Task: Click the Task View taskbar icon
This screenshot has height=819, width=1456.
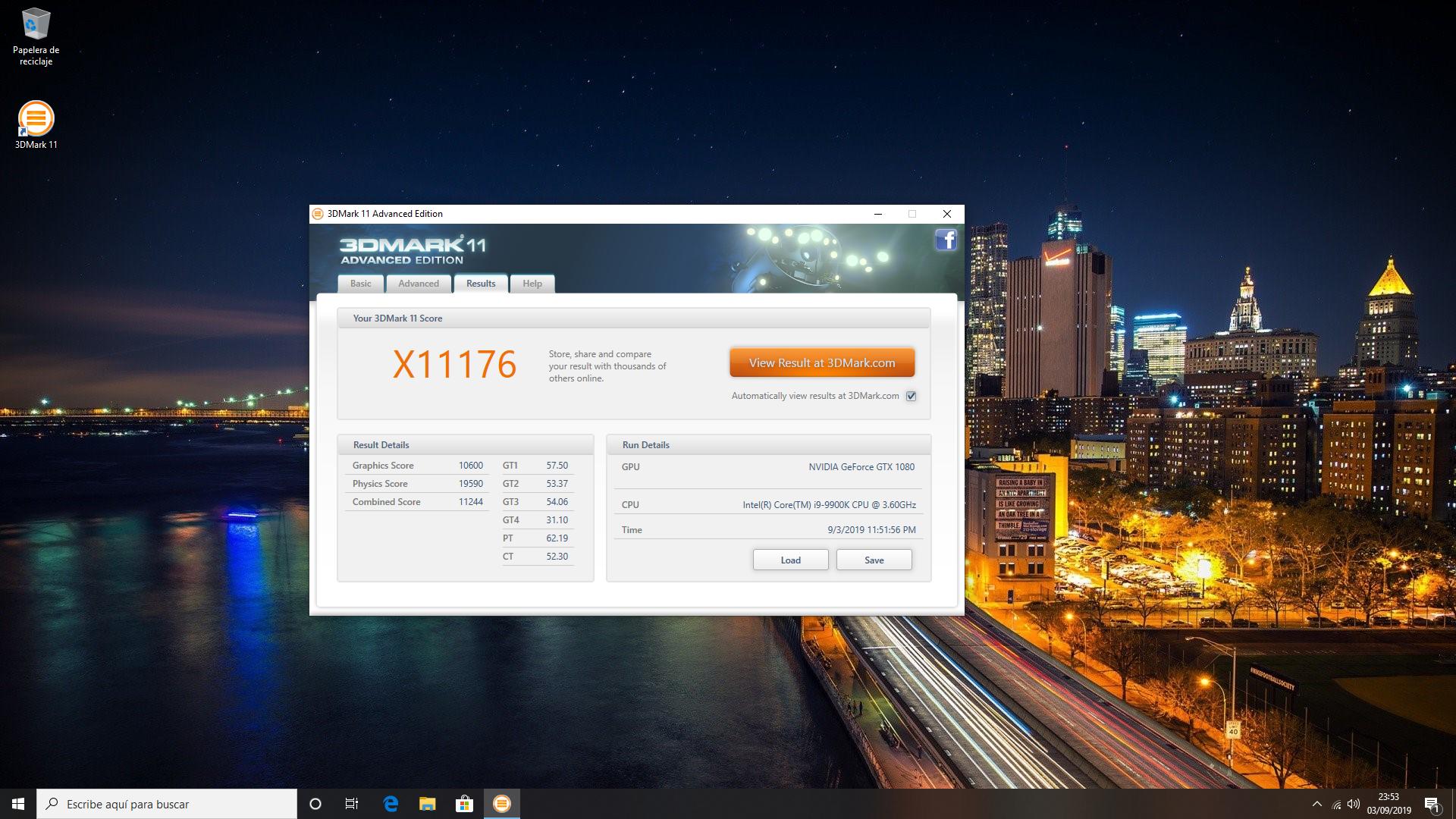Action: click(352, 804)
